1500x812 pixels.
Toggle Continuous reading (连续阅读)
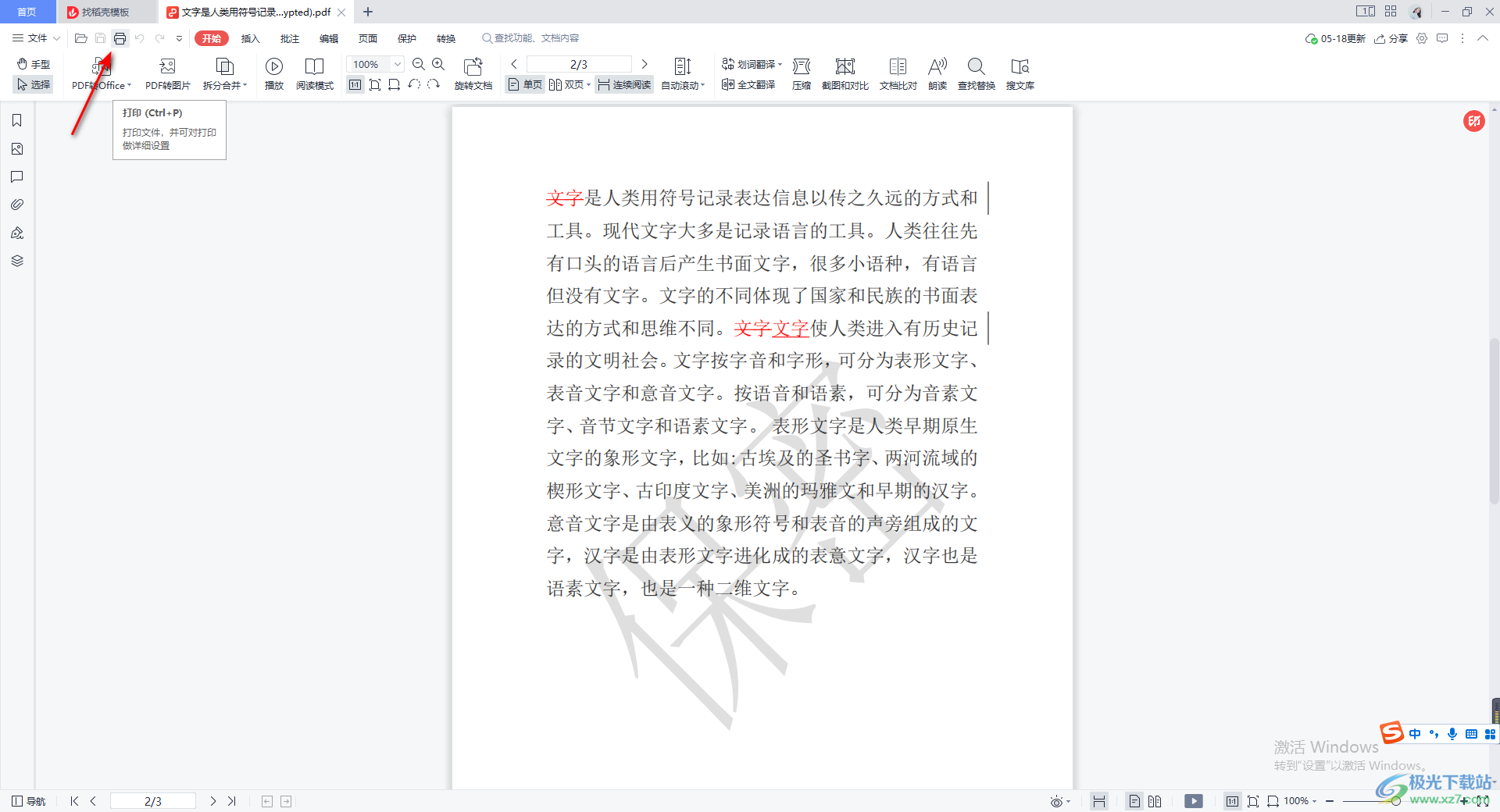[x=624, y=84]
